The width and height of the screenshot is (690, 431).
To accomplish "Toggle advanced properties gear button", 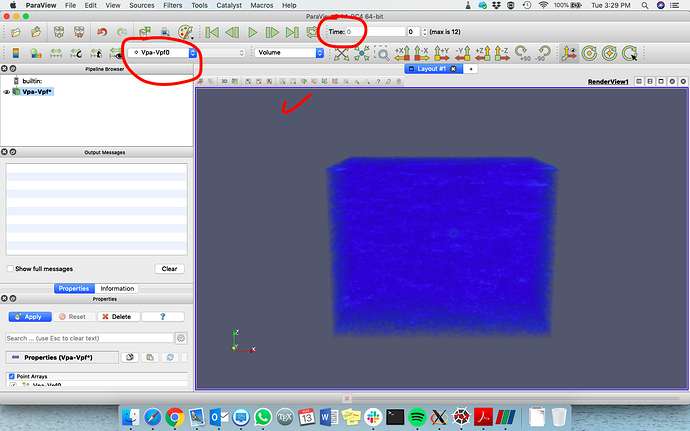I will pyautogui.click(x=181, y=338).
